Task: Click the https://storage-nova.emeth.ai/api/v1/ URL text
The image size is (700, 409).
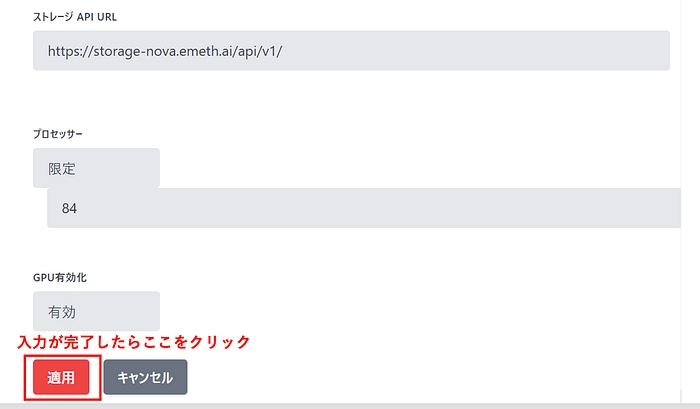Action: pyautogui.click(x=166, y=50)
